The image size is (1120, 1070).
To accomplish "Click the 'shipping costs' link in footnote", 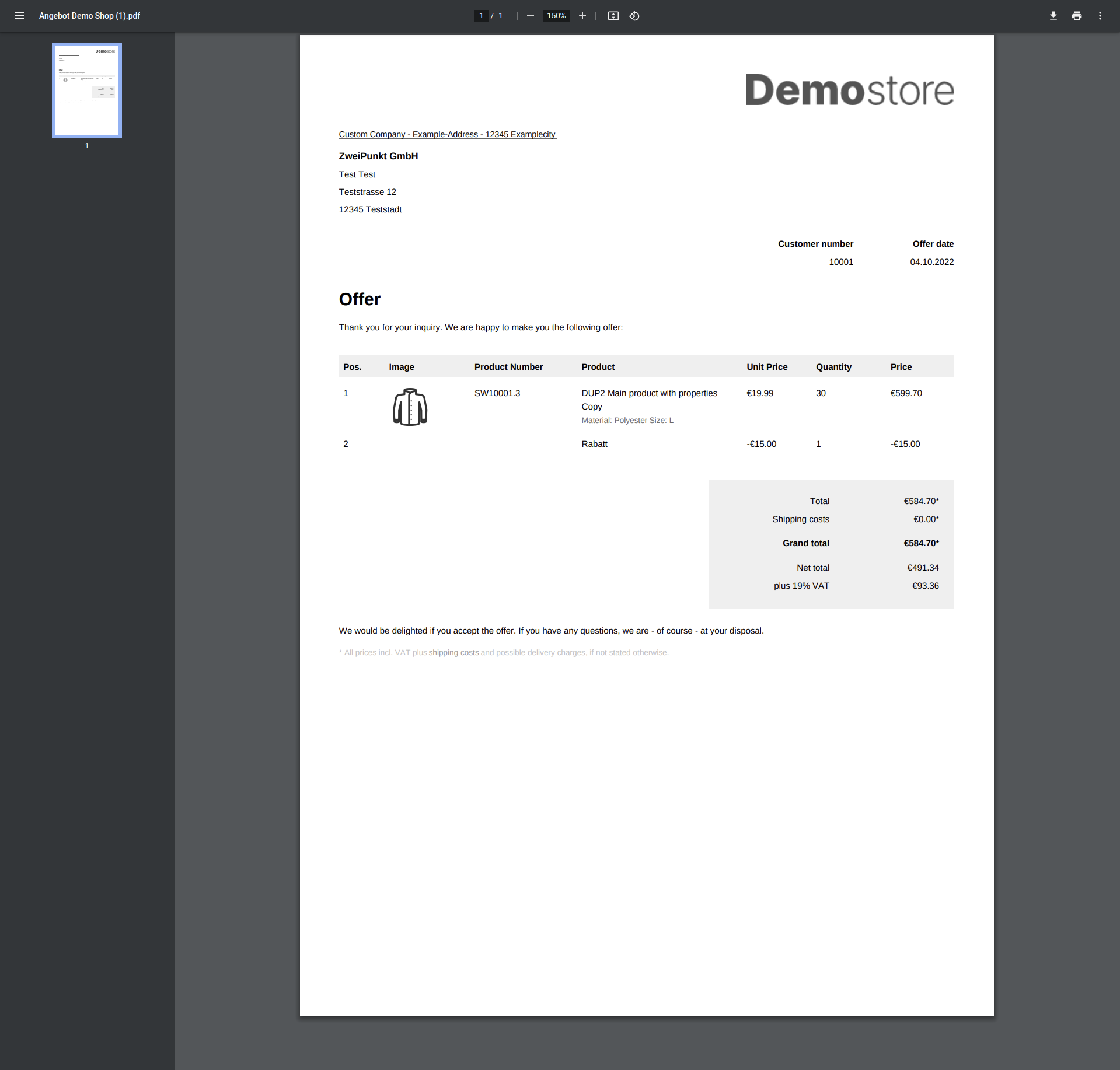I will point(453,652).
